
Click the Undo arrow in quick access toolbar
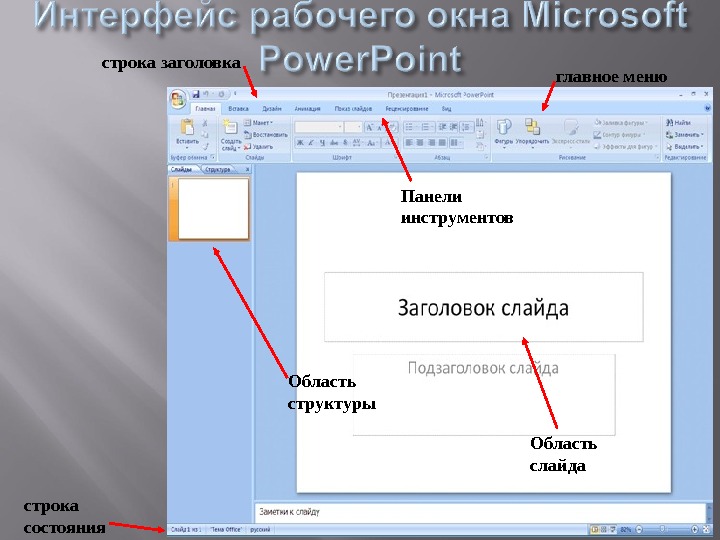point(206,94)
